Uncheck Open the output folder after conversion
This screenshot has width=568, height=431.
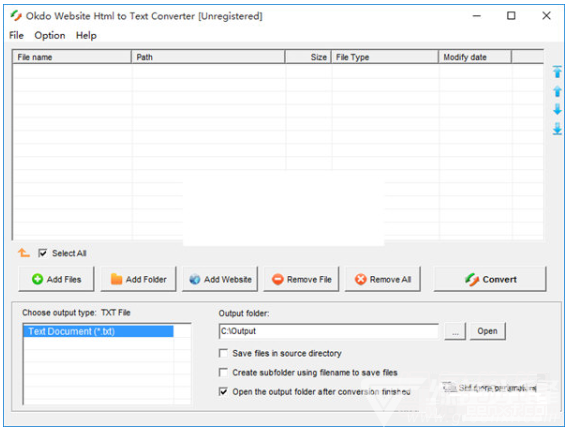point(224,392)
